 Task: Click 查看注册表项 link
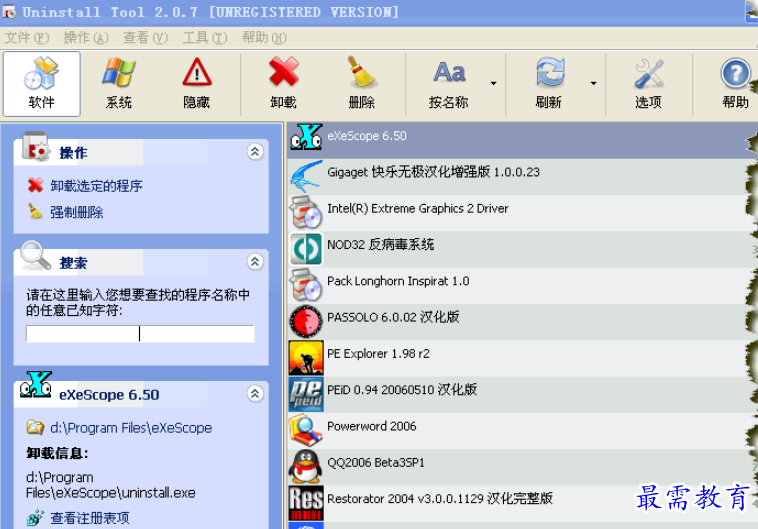(x=90, y=518)
